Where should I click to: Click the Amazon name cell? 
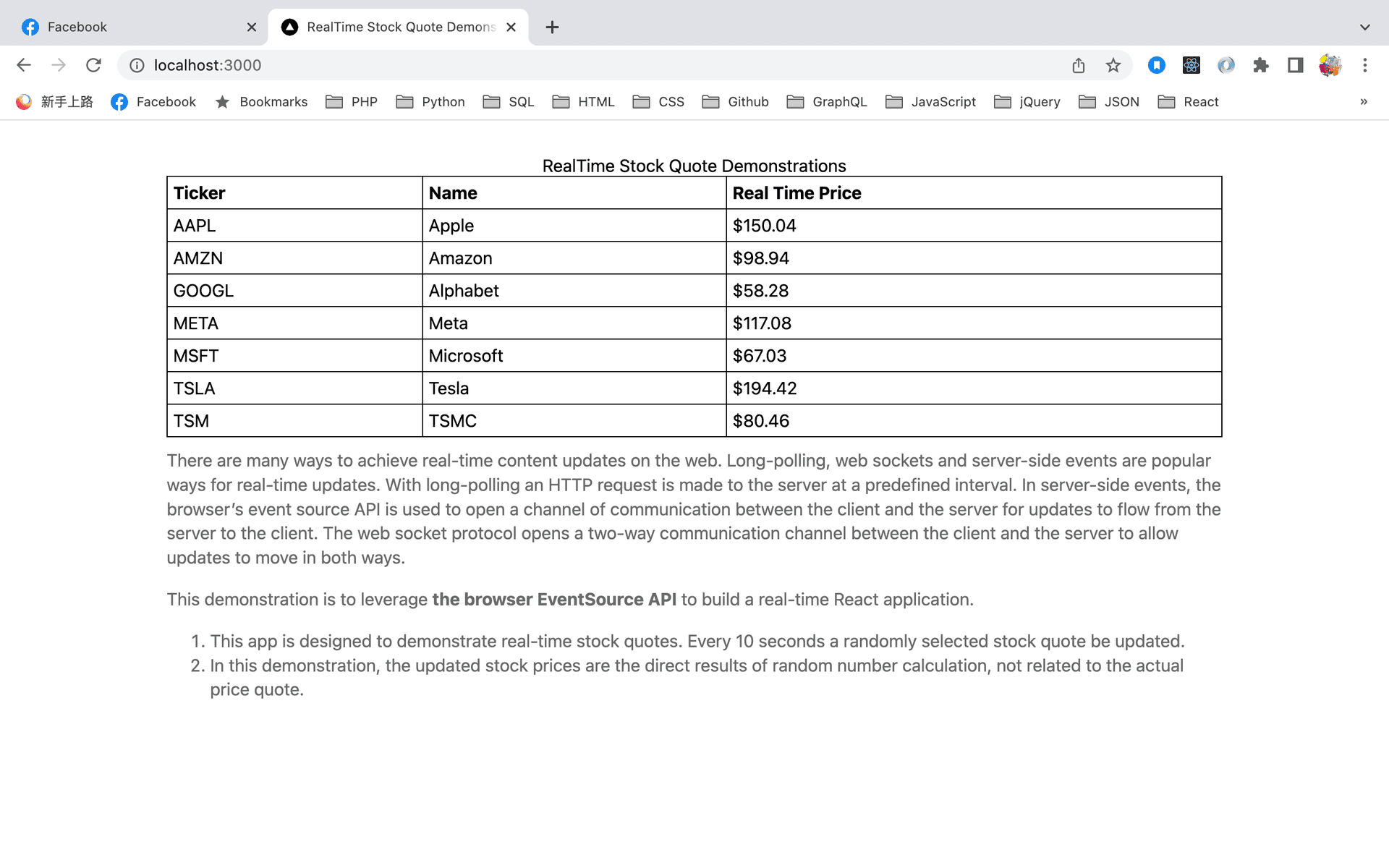[574, 258]
